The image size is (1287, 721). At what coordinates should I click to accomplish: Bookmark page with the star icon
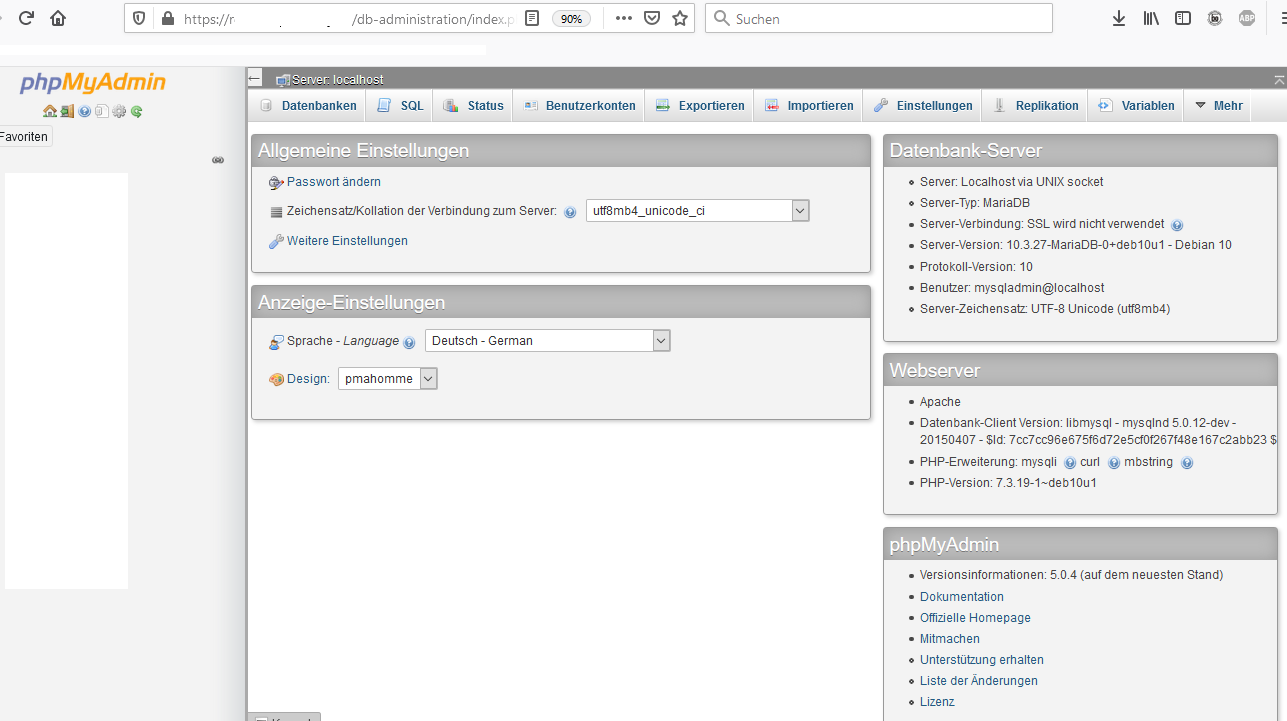(x=680, y=18)
